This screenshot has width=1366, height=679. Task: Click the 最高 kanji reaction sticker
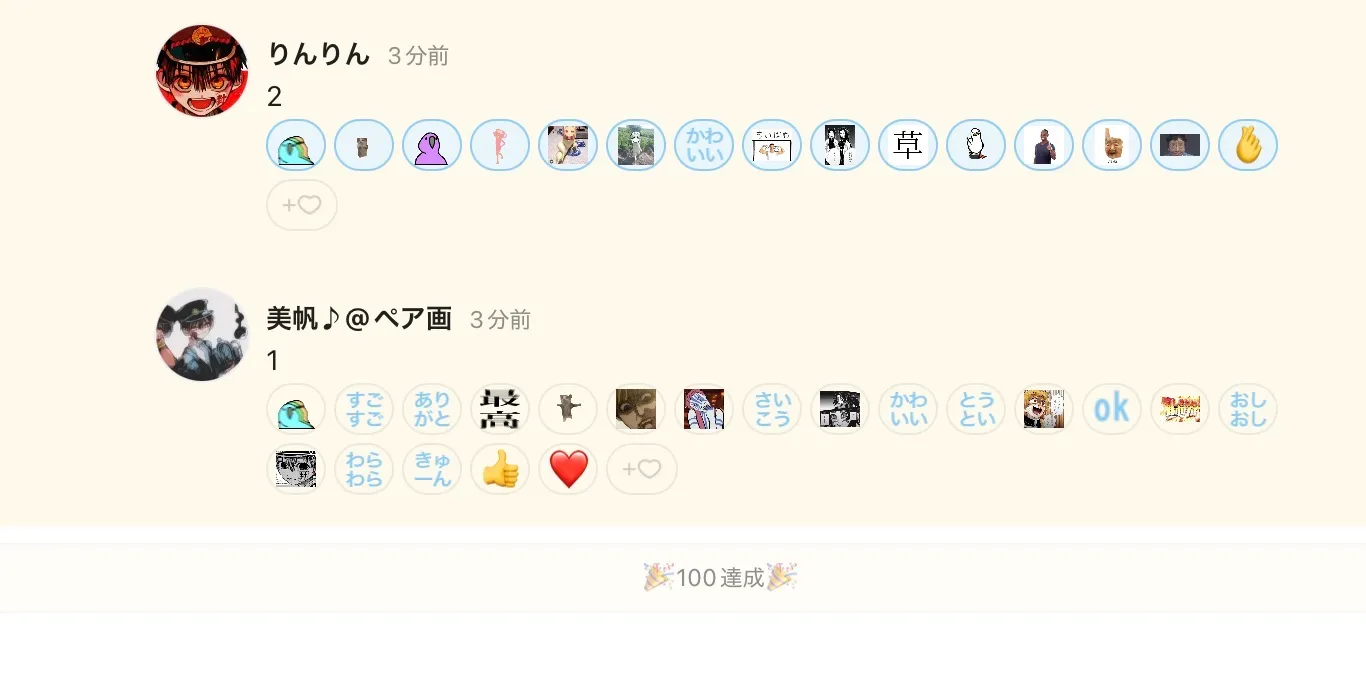pos(500,409)
